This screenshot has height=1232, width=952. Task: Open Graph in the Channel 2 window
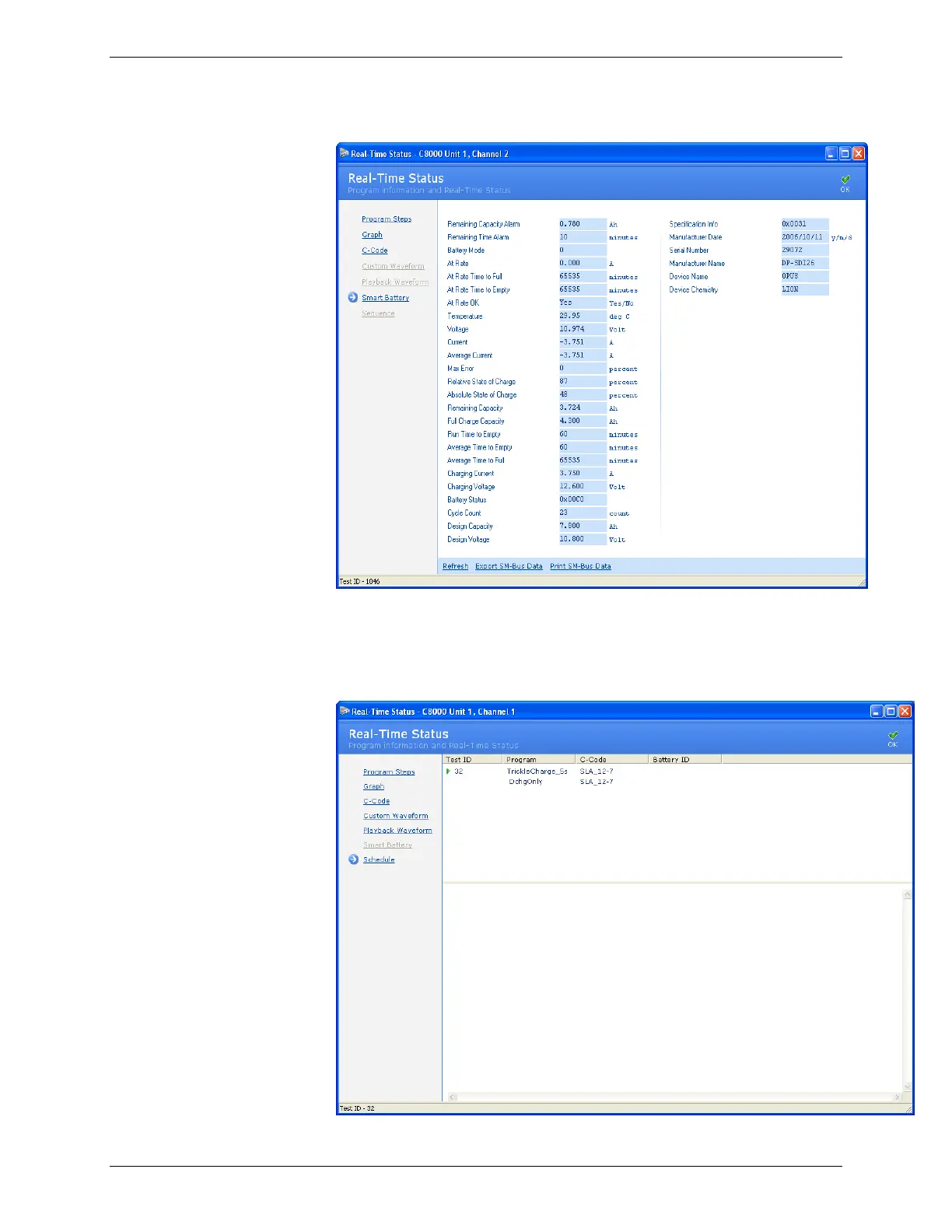pos(372,235)
